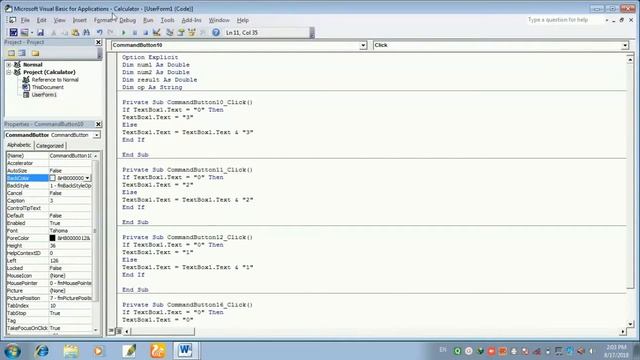
Task: Close the Project explorer panel
Action: pyautogui.click(x=98, y=42)
